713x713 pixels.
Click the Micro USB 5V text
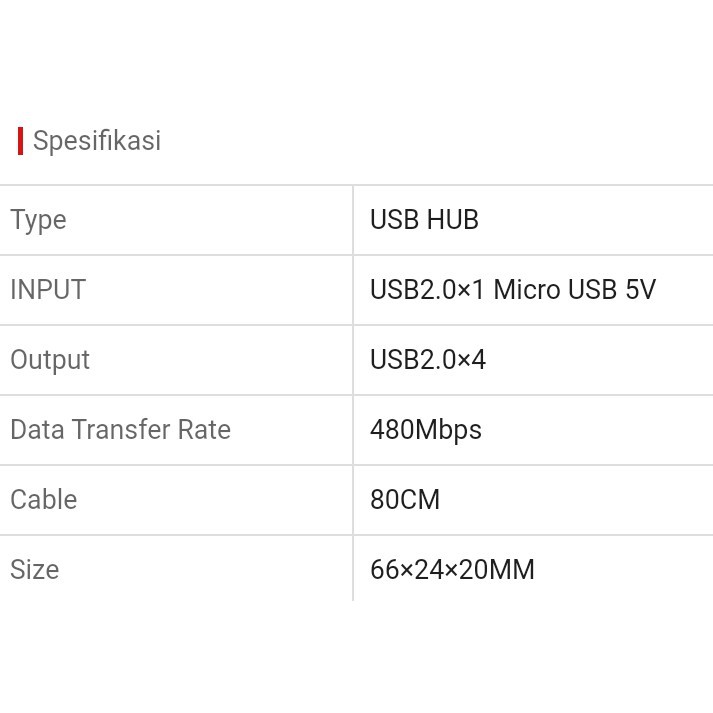pos(575,290)
